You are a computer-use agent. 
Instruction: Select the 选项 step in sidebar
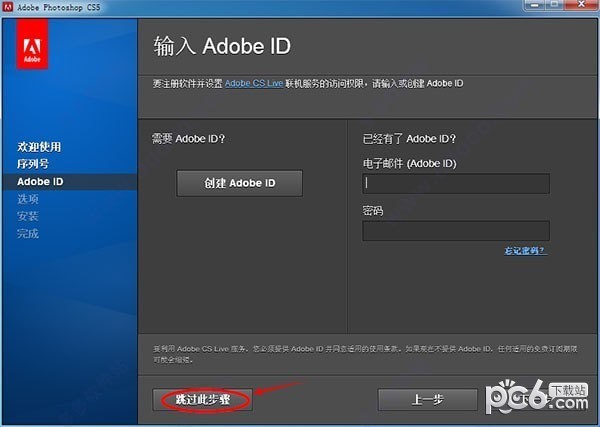coord(28,199)
